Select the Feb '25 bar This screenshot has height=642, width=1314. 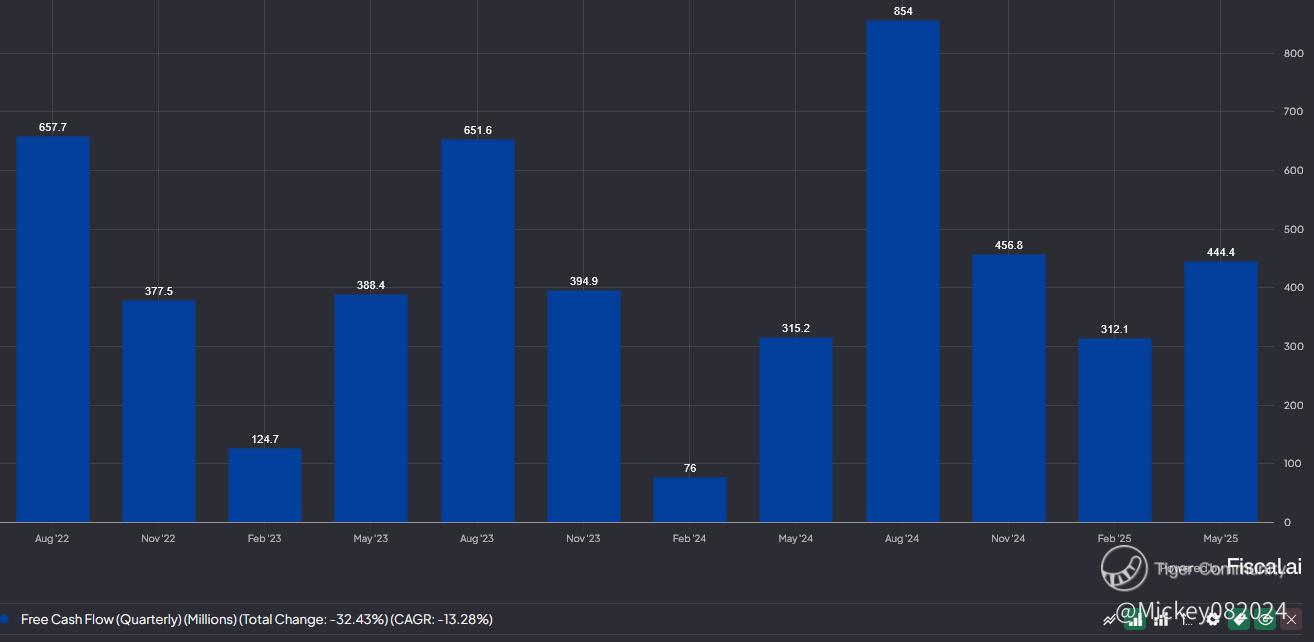tap(1115, 431)
